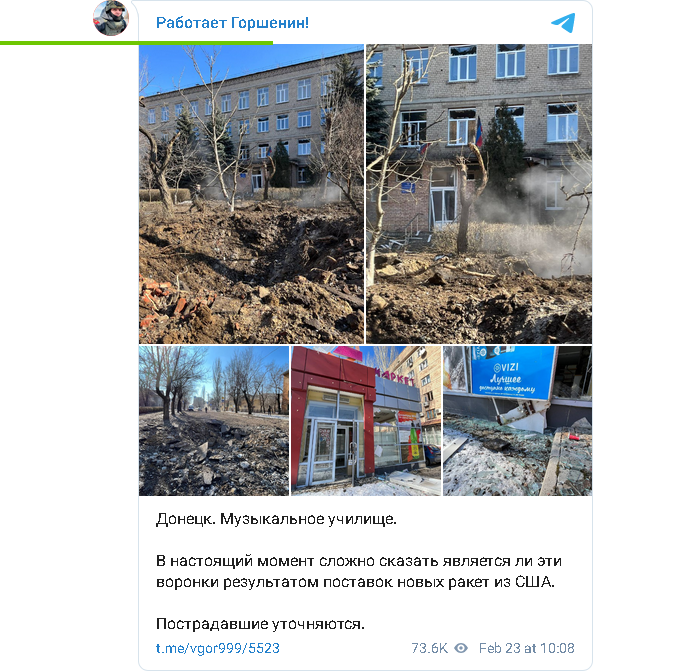Image resolution: width=686 pixels, height=671 pixels.
Task: Click the Пострадавшие уточняются text line
Action: pos(260,623)
